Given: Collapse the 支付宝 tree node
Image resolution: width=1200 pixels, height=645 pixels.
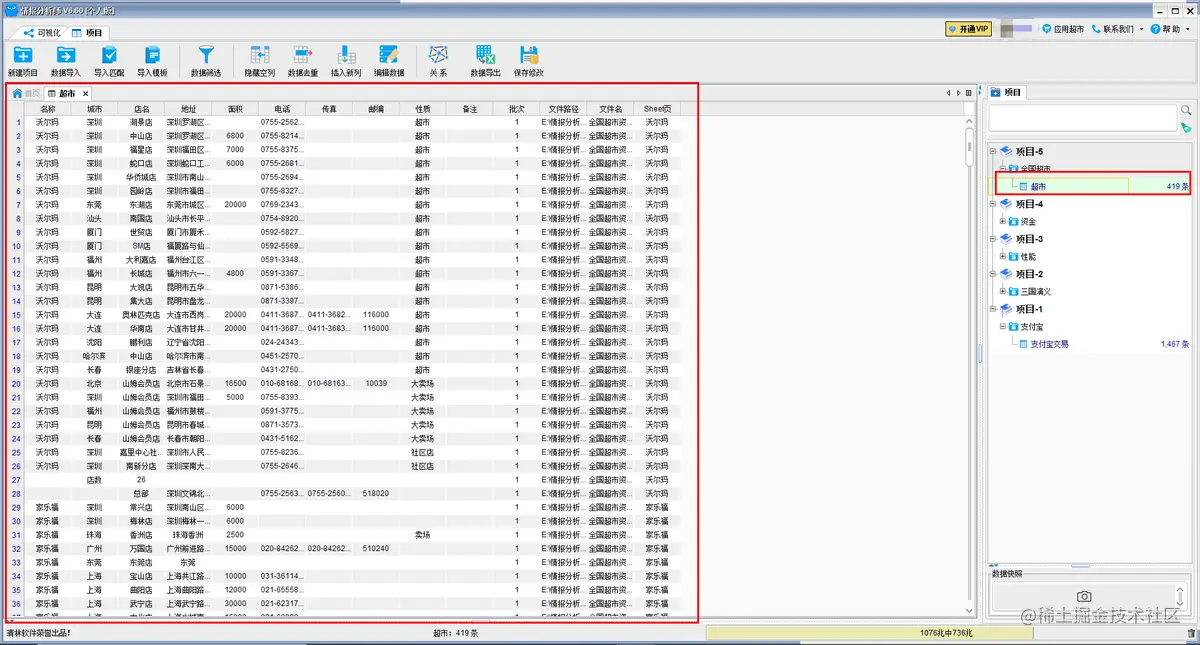Looking at the screenshot, I should click(x=1003, y=326).
